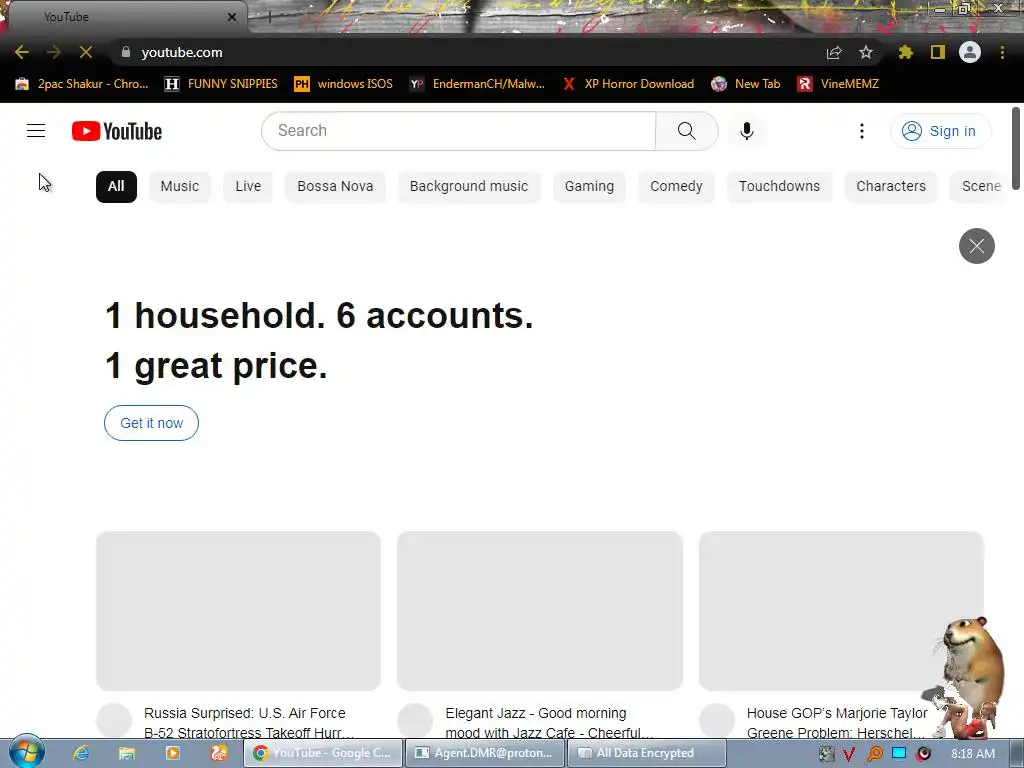Viewport: 1024px width, 768px height.
Task: Open the YouTube hamburger guide menu
Action: point(36,131)
